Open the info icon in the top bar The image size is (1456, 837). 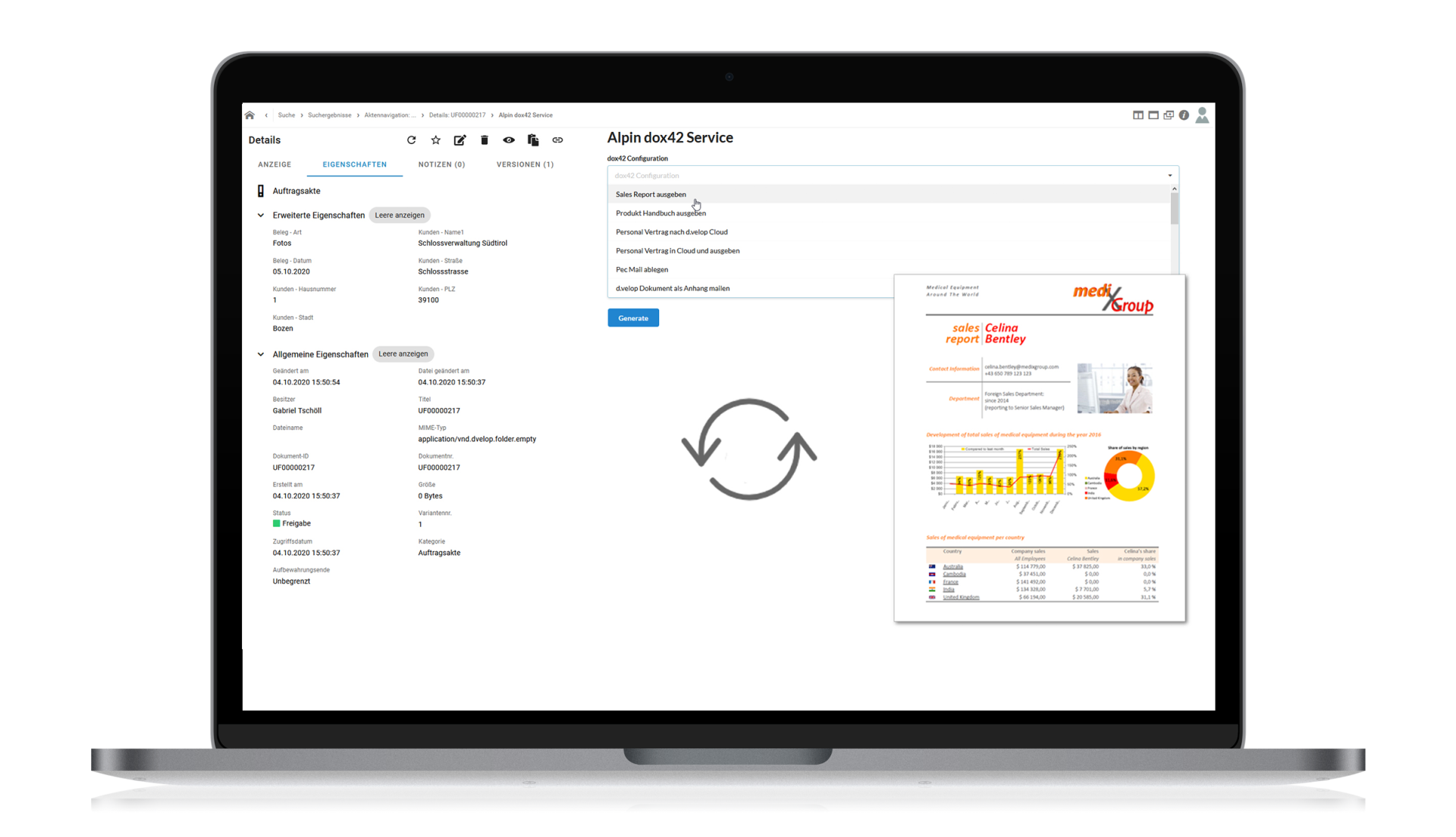[1185, 114]
